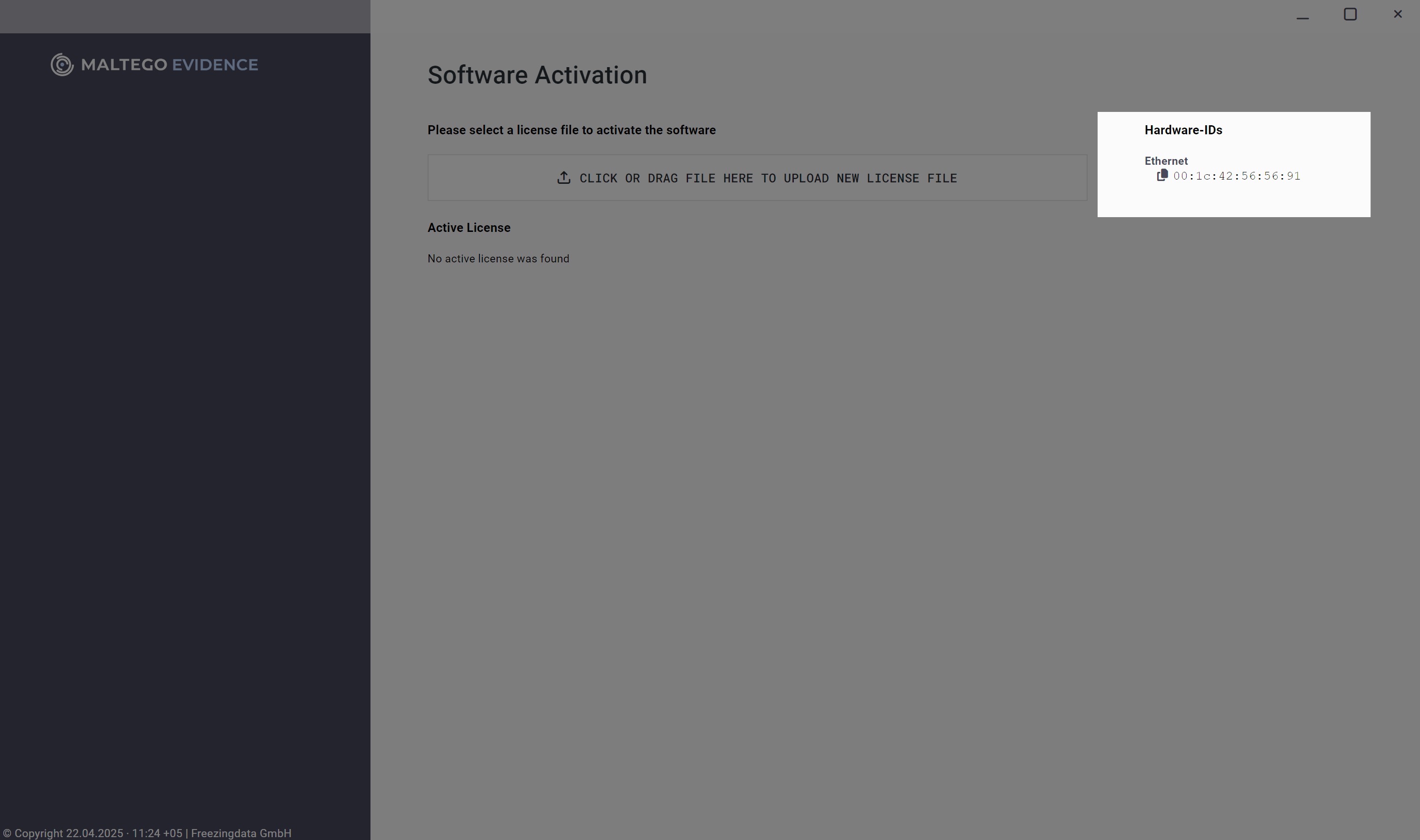This screenshot has height=840, width=1420.
Task: Click the upload arrow icon
Action: [x=563, y=178]
